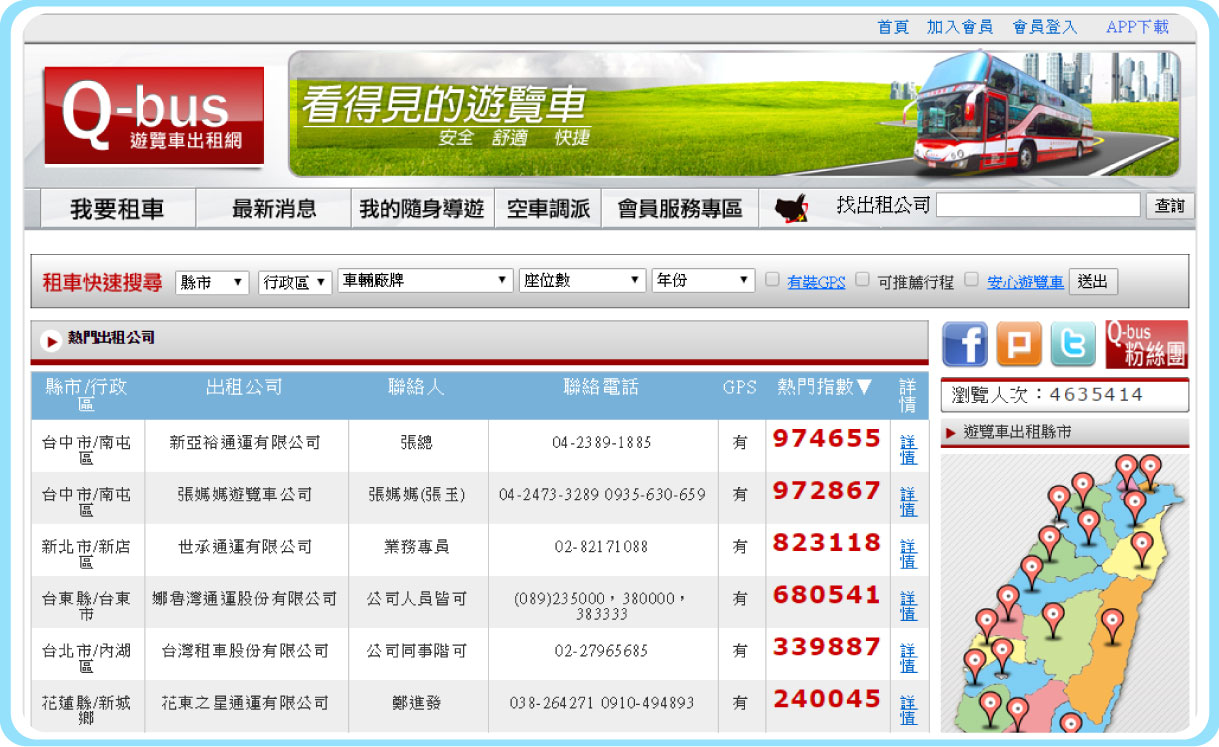
Task: Focus the 找出租公司 search field
Action: tap(1038, 205)
